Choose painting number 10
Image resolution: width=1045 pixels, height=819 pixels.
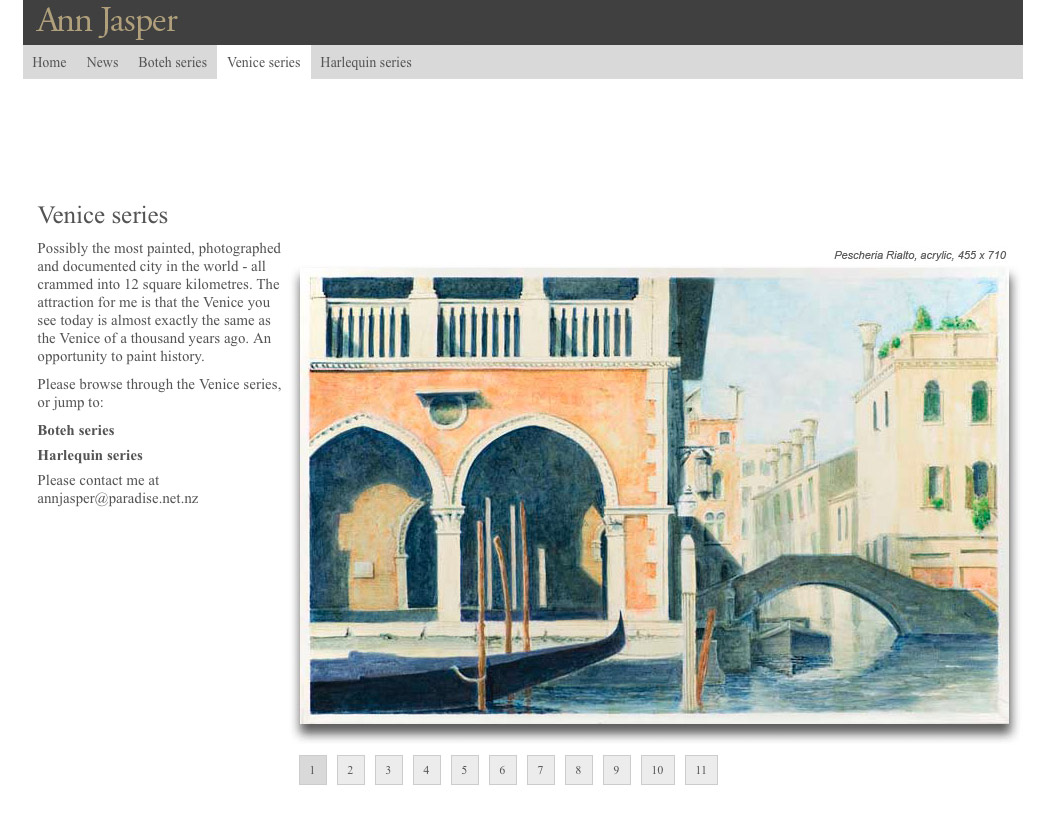pyautogui.click(x=657, y=770)
